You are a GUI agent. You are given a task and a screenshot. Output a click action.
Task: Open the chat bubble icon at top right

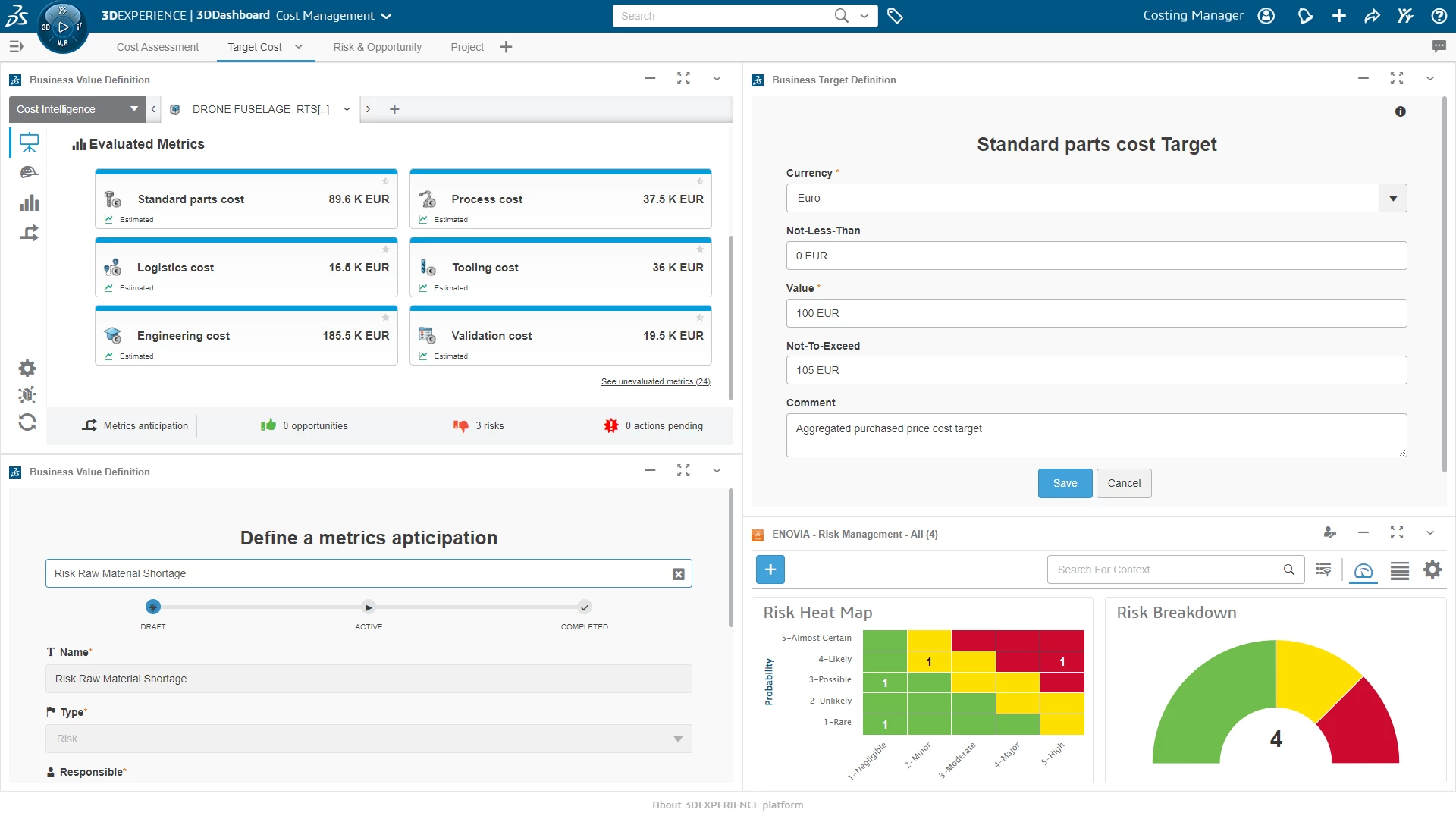[x=1439, y=46]
